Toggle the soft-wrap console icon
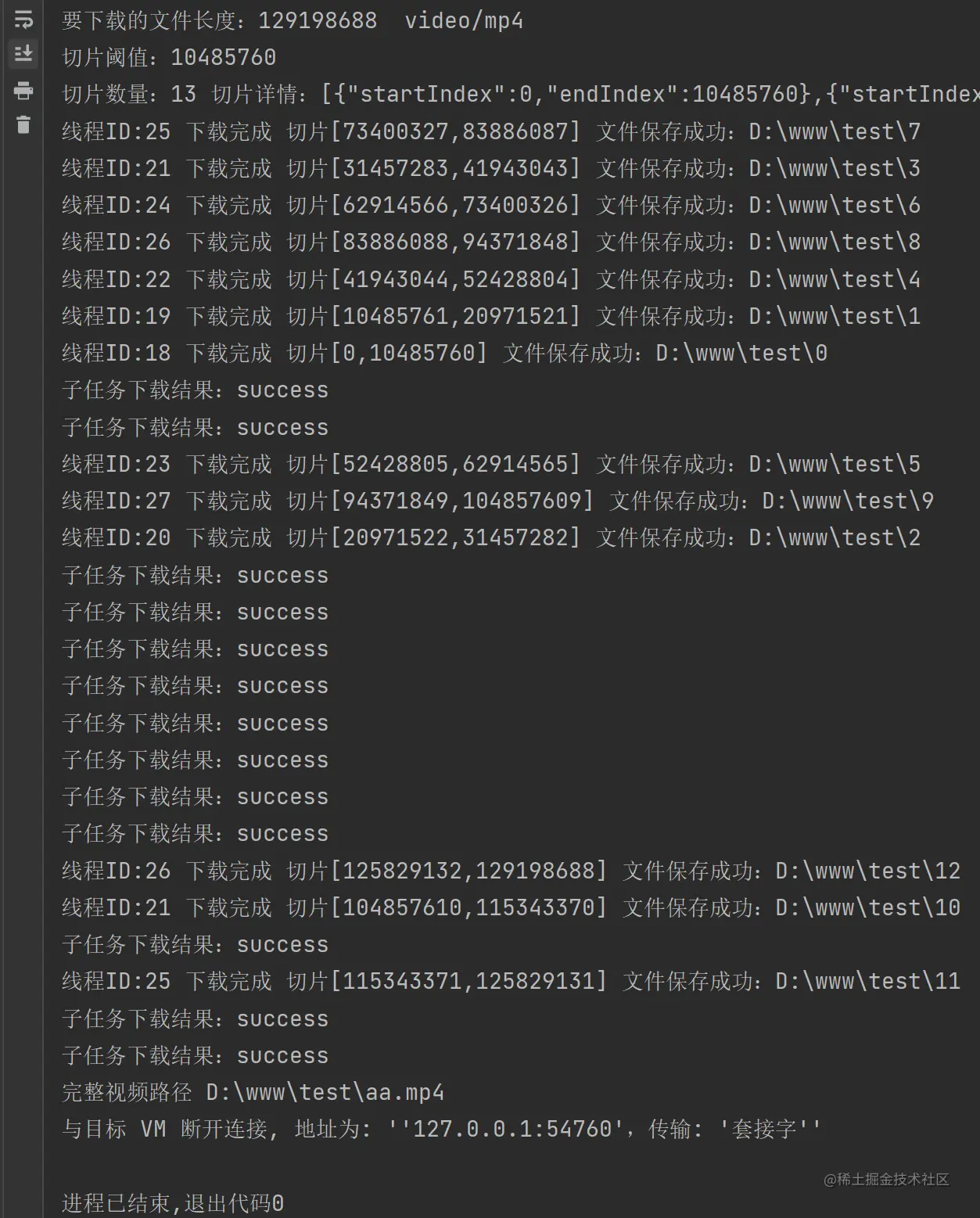Viewport: 980px width, 1218px height. (23, 20)
